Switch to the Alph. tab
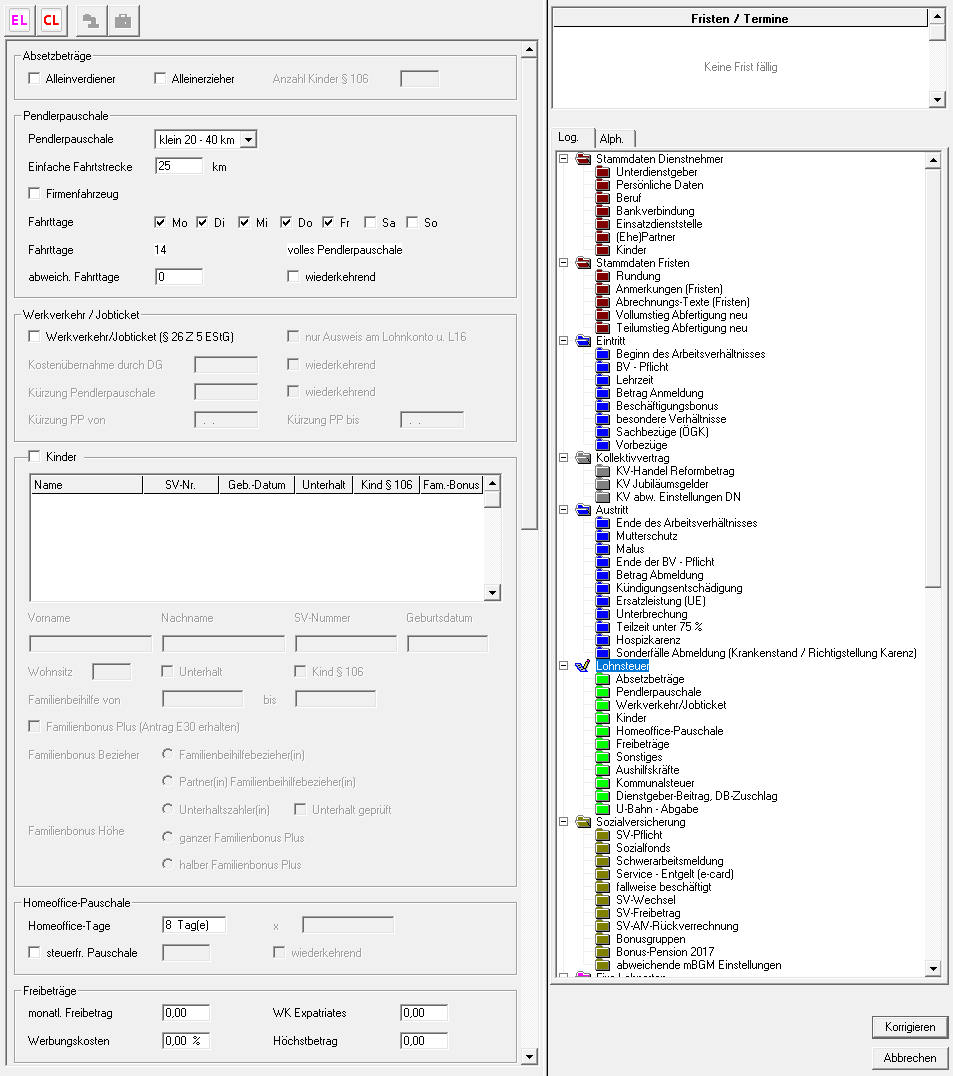 [x=611, y=139]
